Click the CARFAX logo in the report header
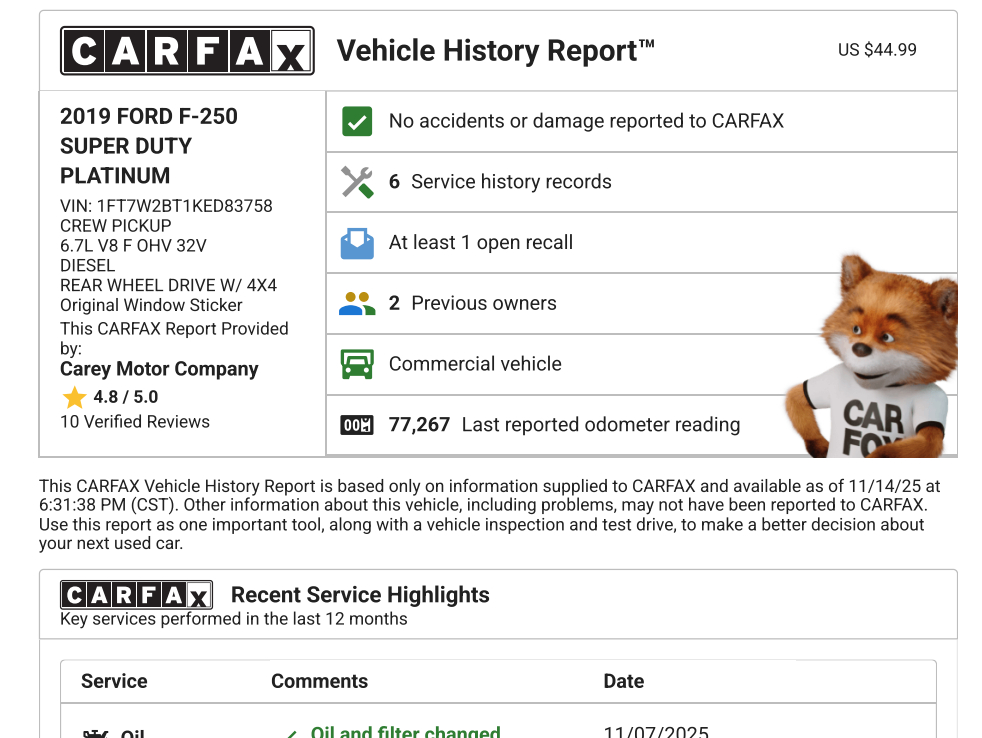The width and height of the screenshot is (982, 738). coord(187,51)
